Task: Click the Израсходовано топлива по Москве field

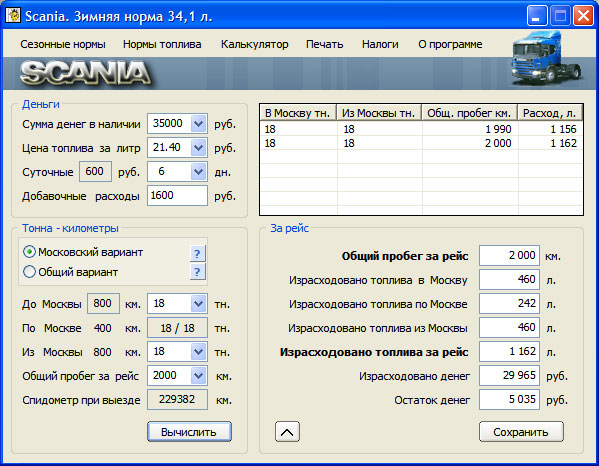Action: point(509,304)
